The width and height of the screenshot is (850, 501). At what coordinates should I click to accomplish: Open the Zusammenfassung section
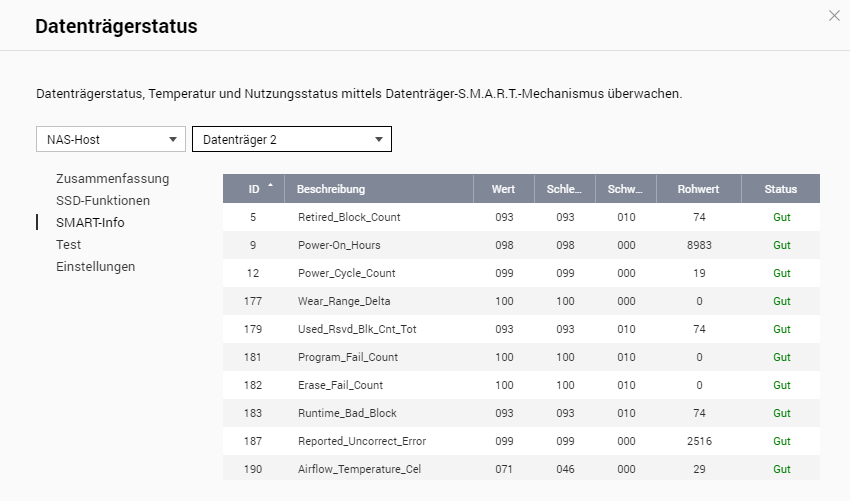(x=113, y=178)
